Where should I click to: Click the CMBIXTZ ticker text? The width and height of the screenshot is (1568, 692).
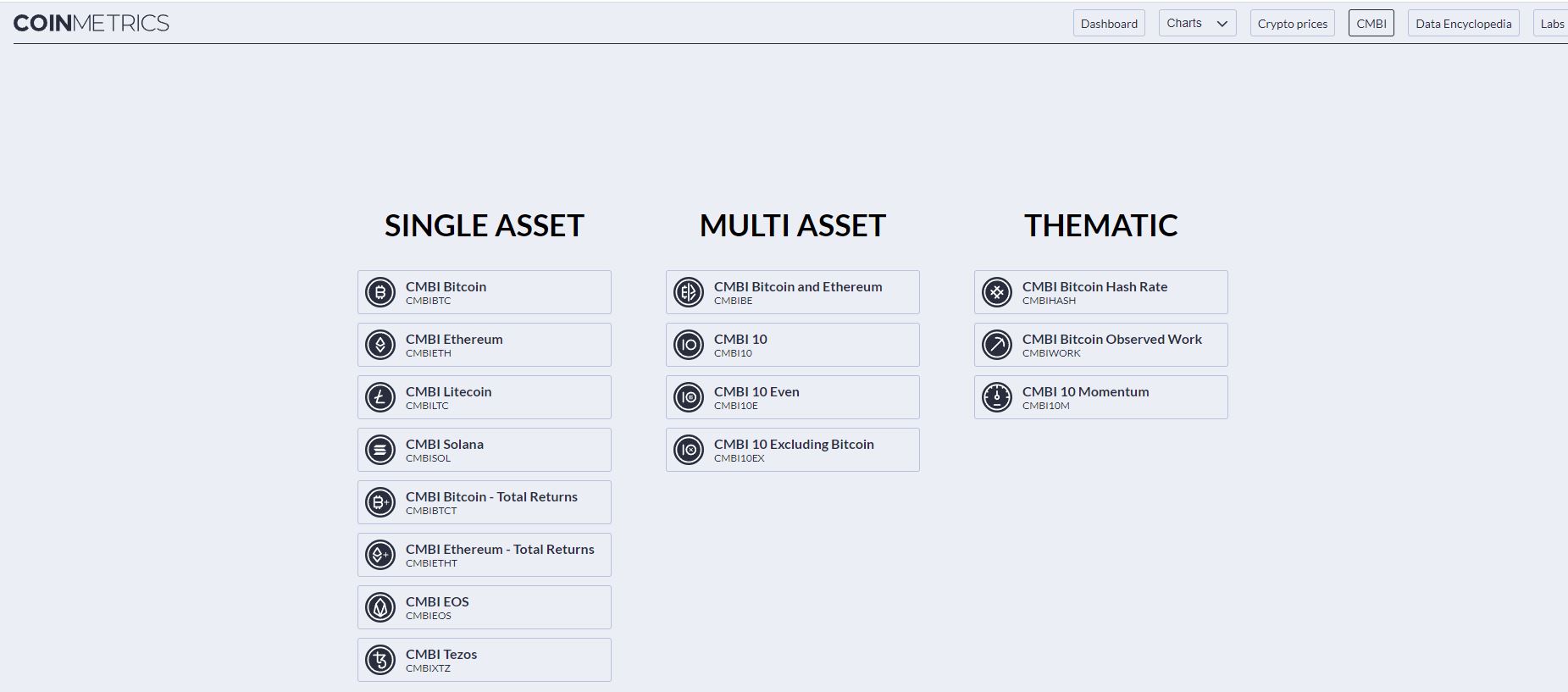click(428, 668)
